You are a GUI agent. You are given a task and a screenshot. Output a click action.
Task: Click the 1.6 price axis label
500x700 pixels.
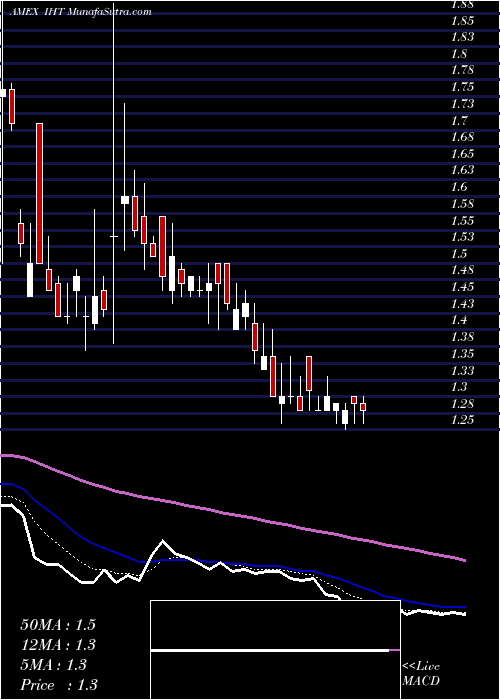pyautogui.click(x=459, y=187)
